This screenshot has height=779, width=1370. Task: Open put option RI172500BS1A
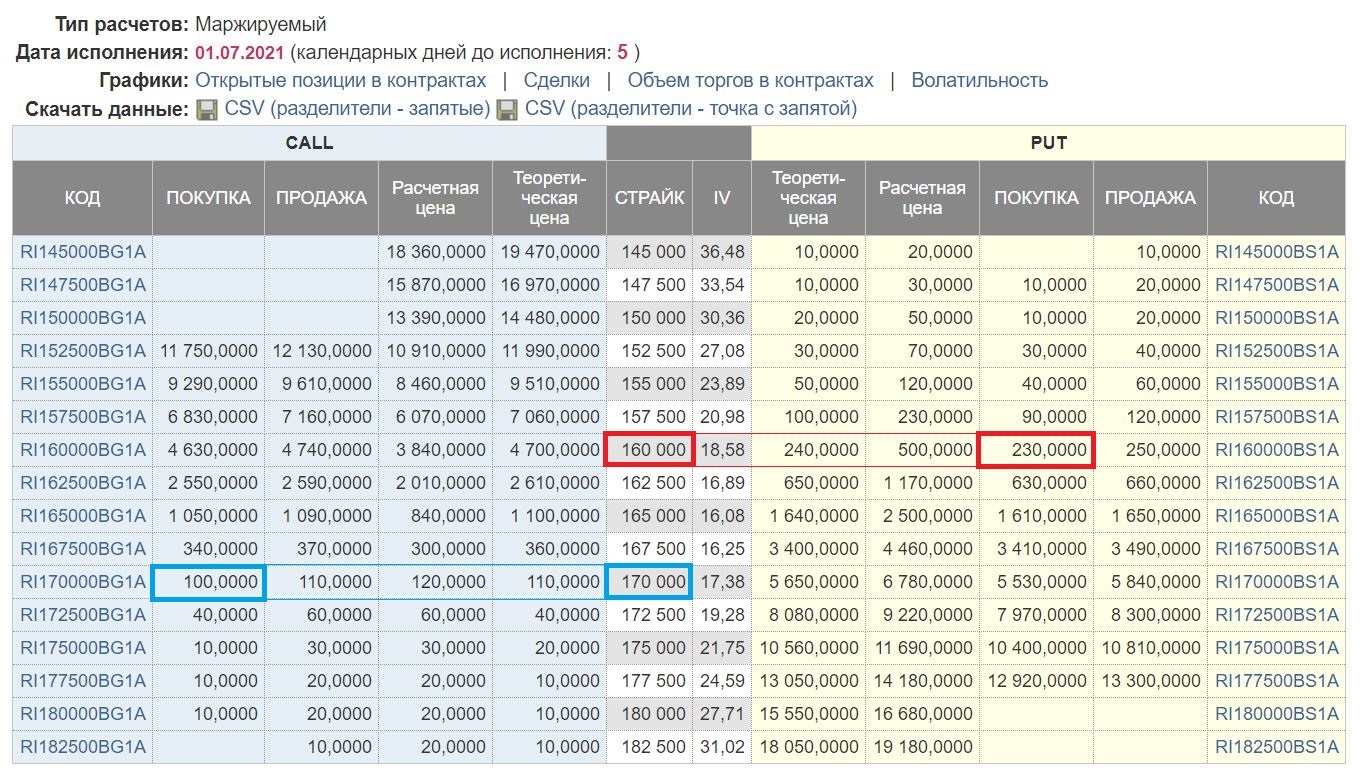[x=1276, y=615]
